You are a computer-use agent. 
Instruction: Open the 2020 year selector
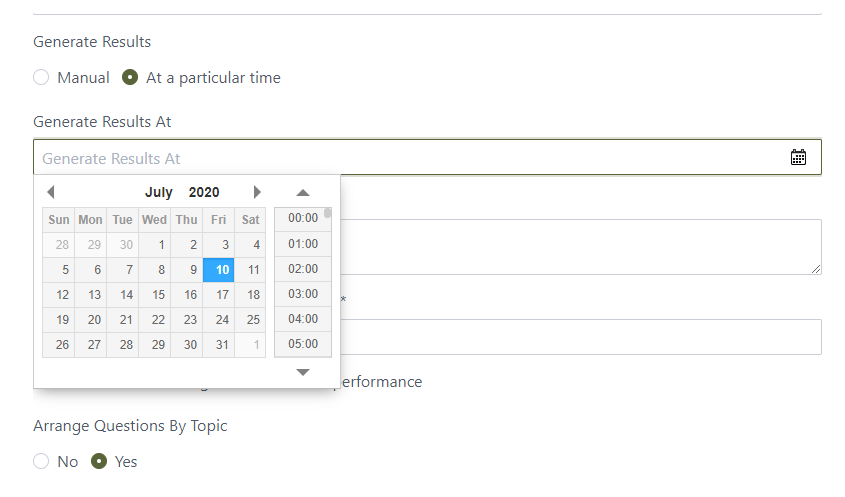click(204, 192)
